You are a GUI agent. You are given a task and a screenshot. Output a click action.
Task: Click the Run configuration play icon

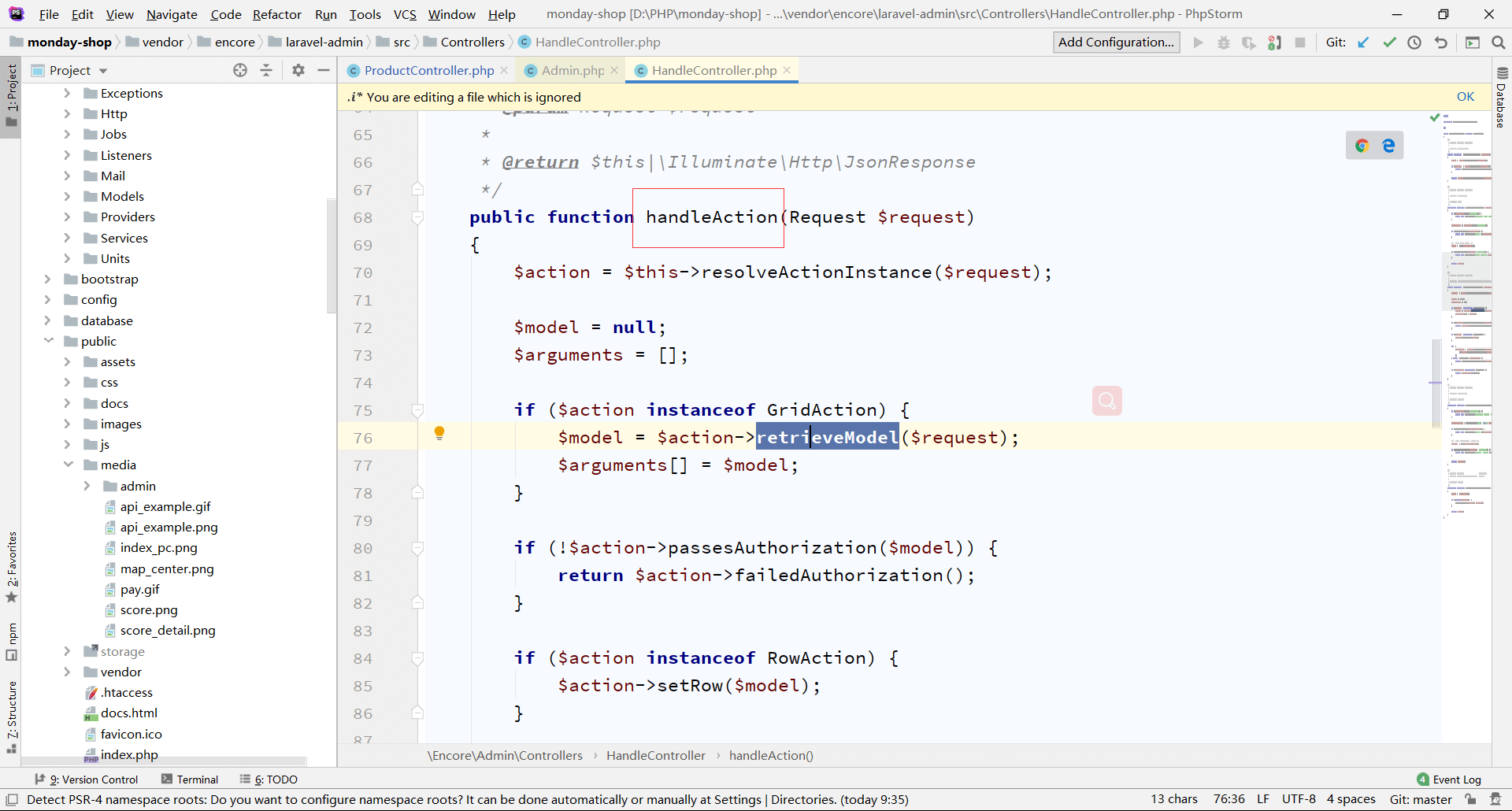[1198, 43]
